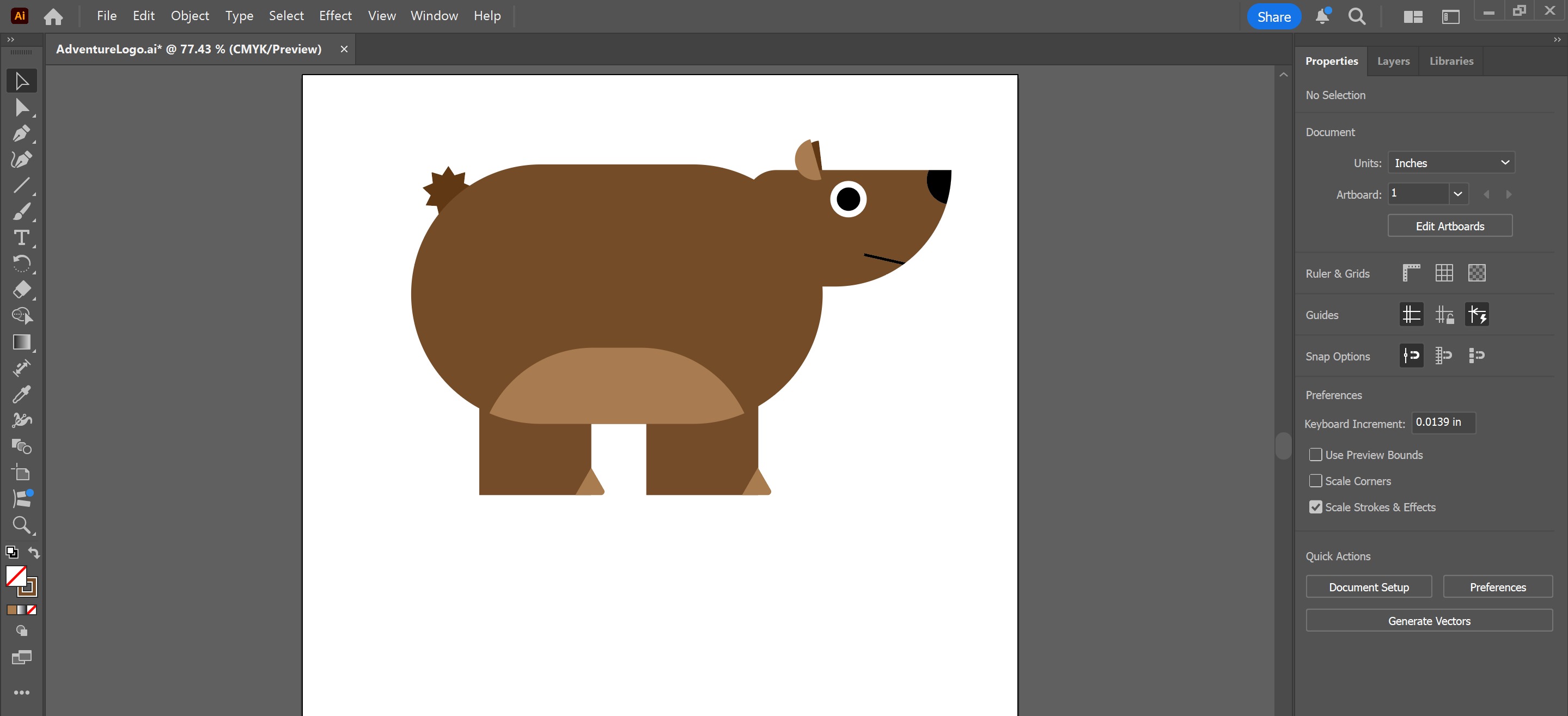Viewport: 1568px width, 716px height.
Task: Click Edit Artboards button
Action: [1449, 225]
